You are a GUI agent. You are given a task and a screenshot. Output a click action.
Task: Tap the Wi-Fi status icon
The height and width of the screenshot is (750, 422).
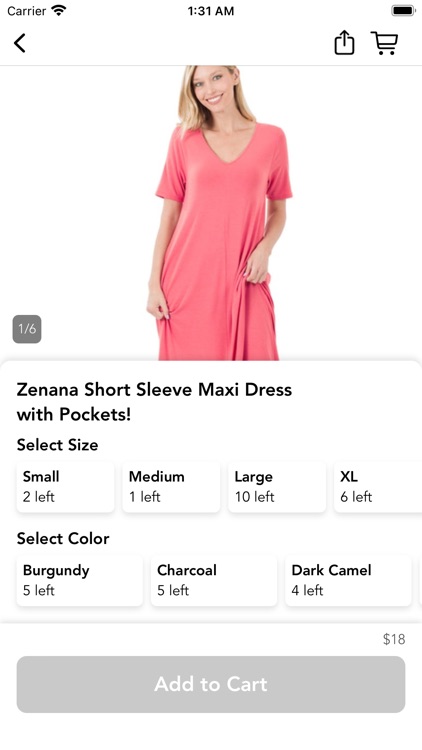pos(59,11)
